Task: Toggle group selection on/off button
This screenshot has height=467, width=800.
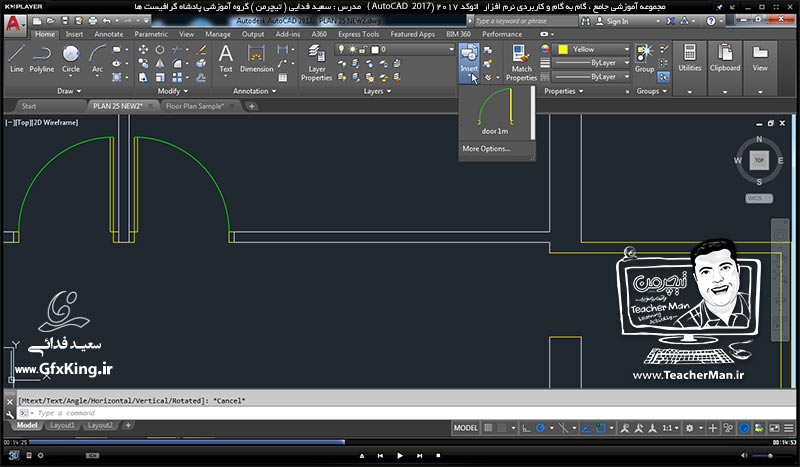Action: (x=663, y=77)
